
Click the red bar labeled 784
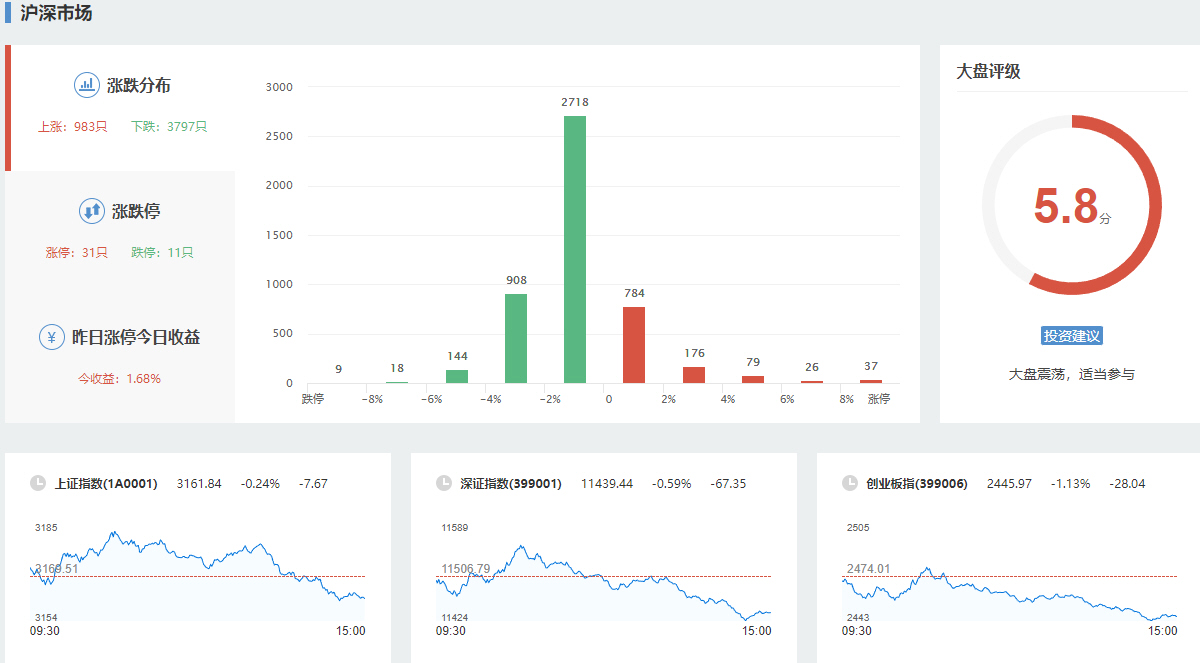point(634,345)
